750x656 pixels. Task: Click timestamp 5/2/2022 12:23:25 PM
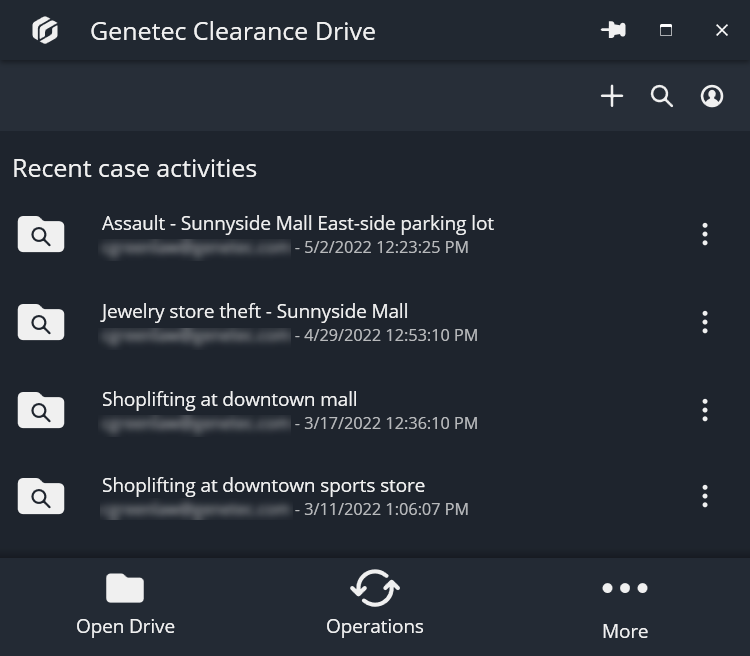386,247
